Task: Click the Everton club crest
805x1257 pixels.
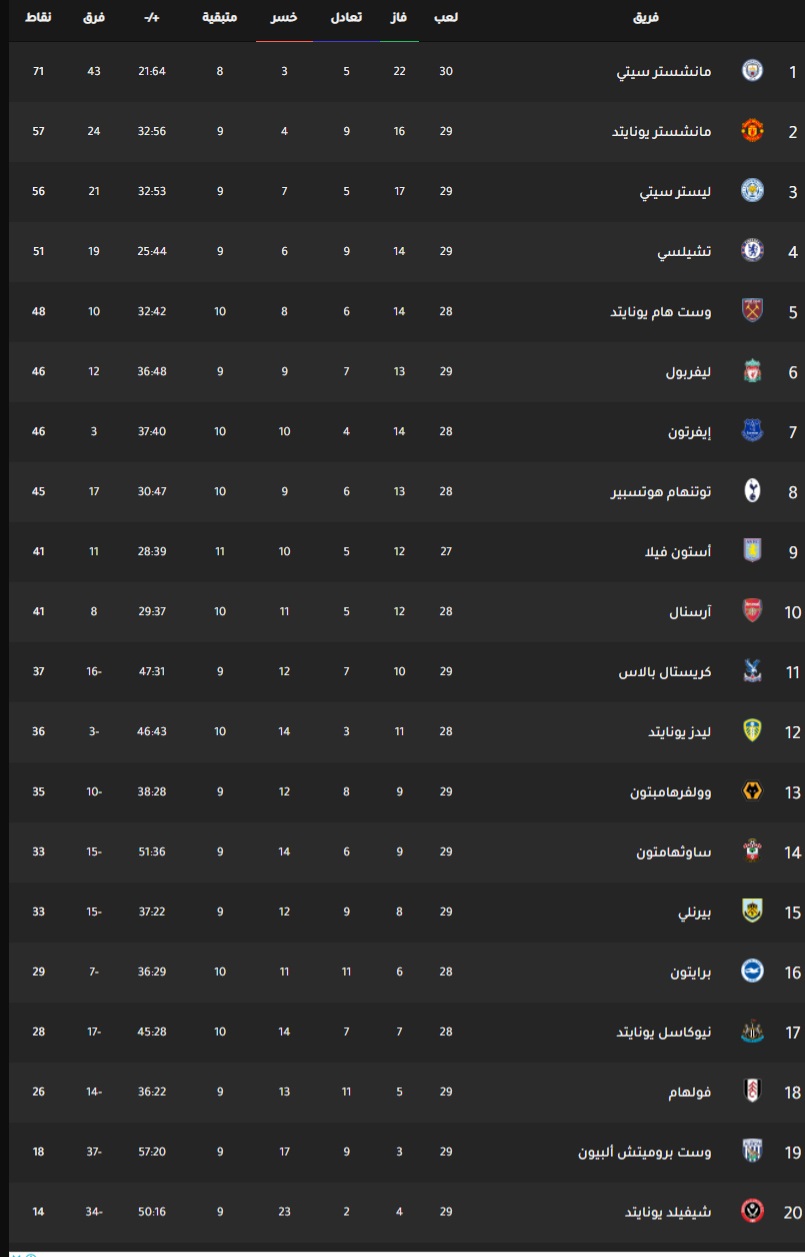Action: (x=752, y=431)
